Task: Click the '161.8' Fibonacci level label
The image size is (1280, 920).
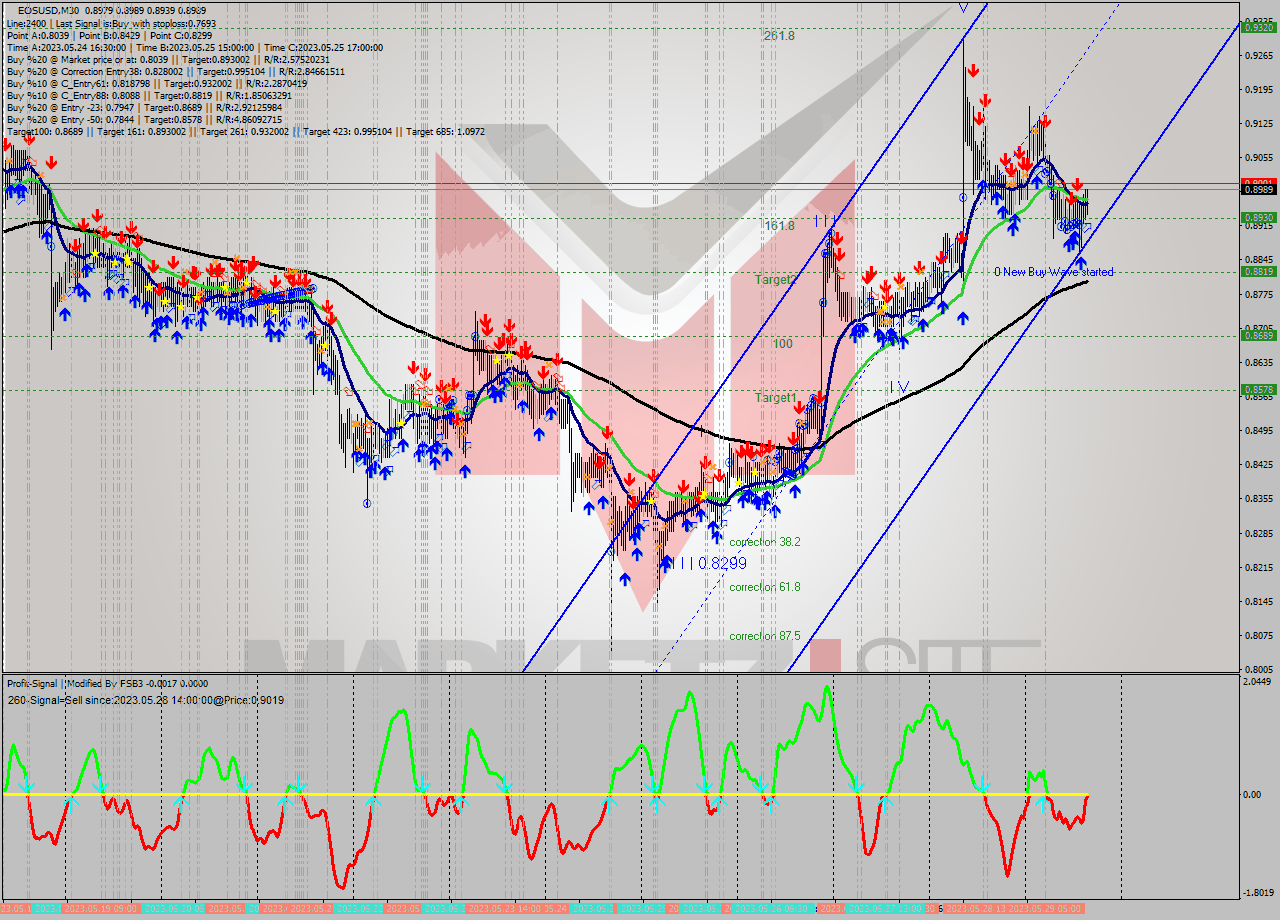Action: [x=778, y=226]
